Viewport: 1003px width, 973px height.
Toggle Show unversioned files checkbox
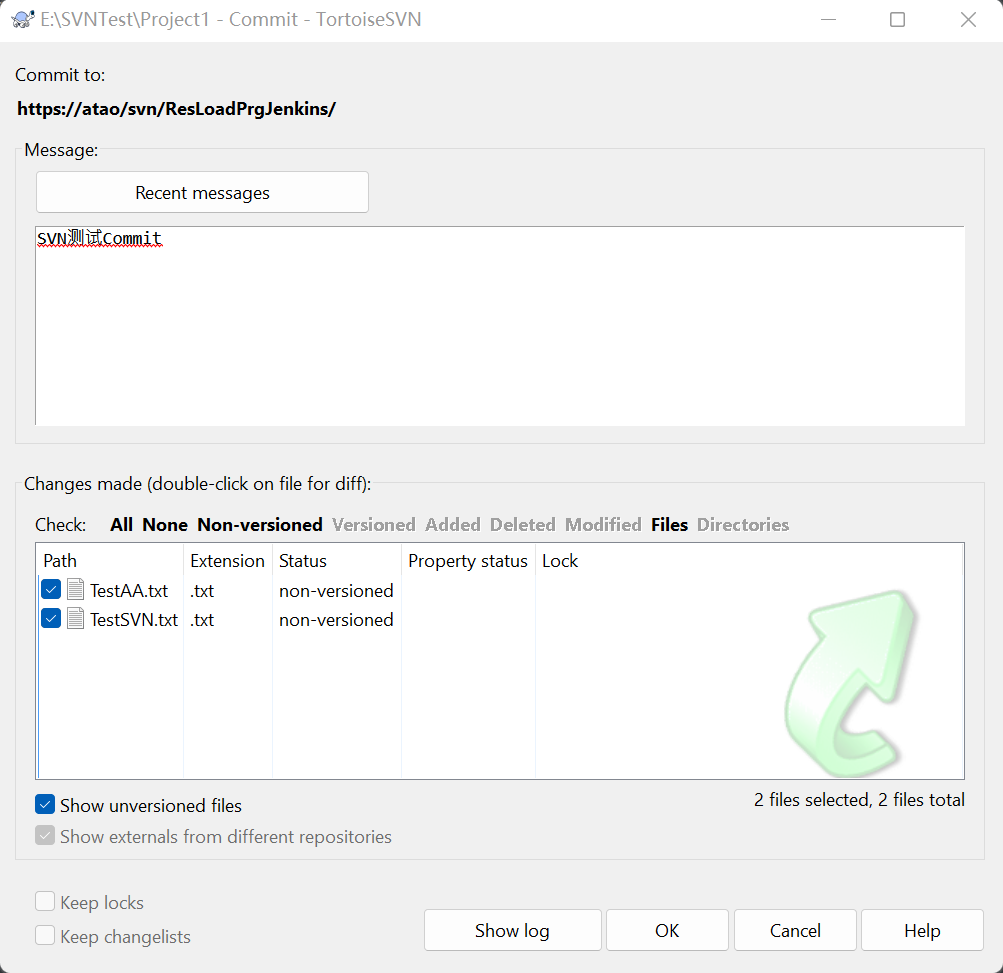pyautogui.click(x=45, y=805)
